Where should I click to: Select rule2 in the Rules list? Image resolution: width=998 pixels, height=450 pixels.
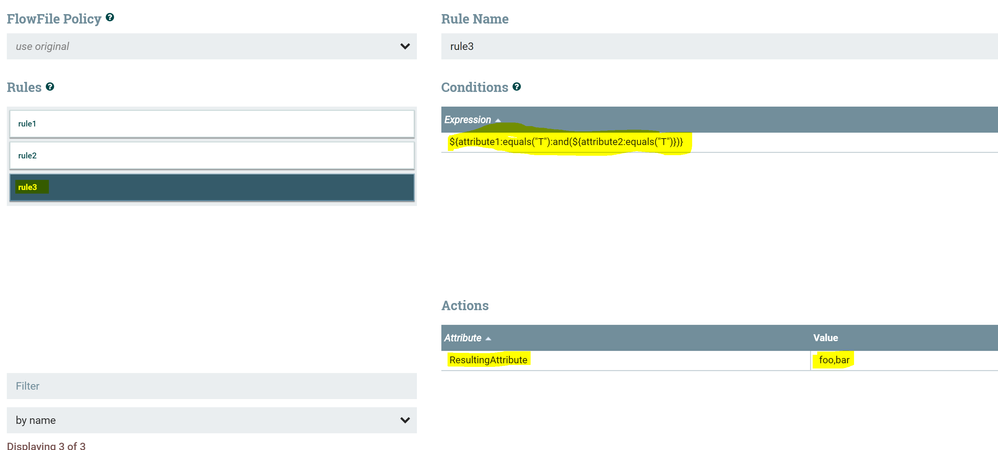[x=211, y=156]
